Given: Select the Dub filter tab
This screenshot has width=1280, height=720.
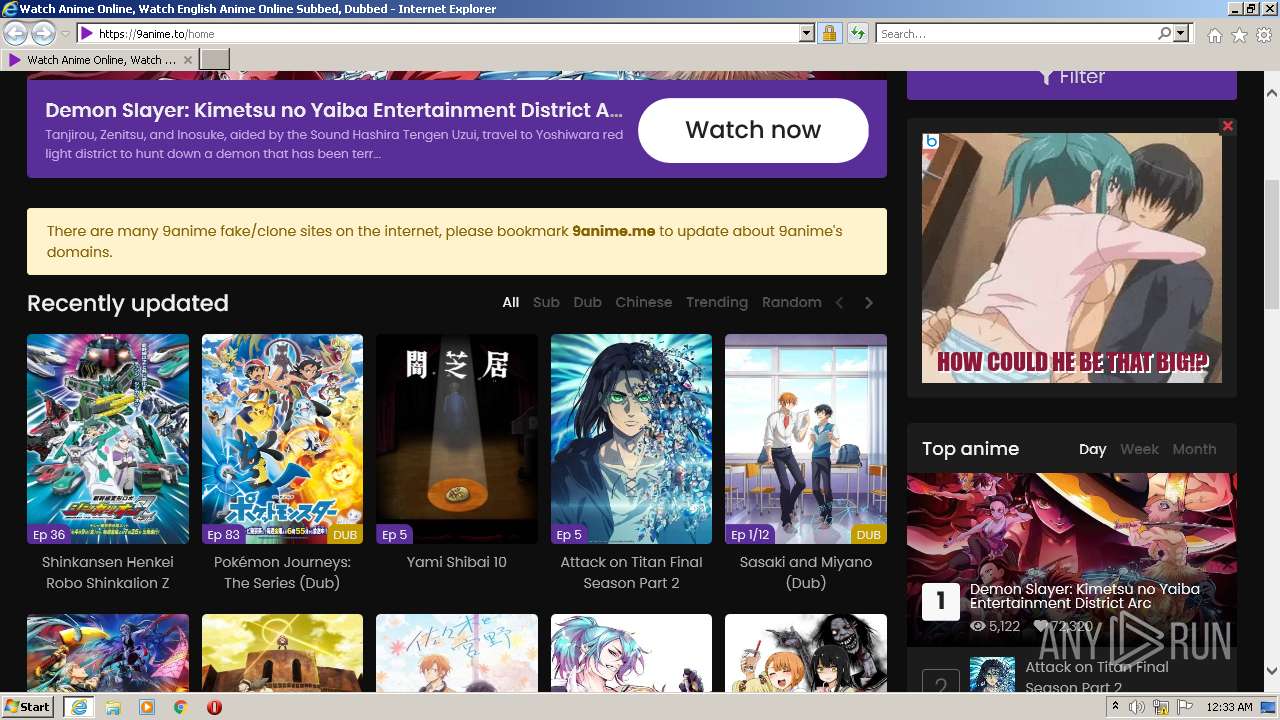Looking at the screenshot, I should 587,302.
